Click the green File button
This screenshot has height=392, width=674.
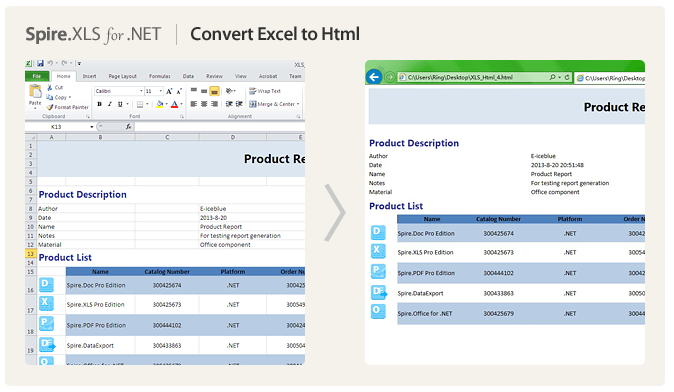pos(37,77)
